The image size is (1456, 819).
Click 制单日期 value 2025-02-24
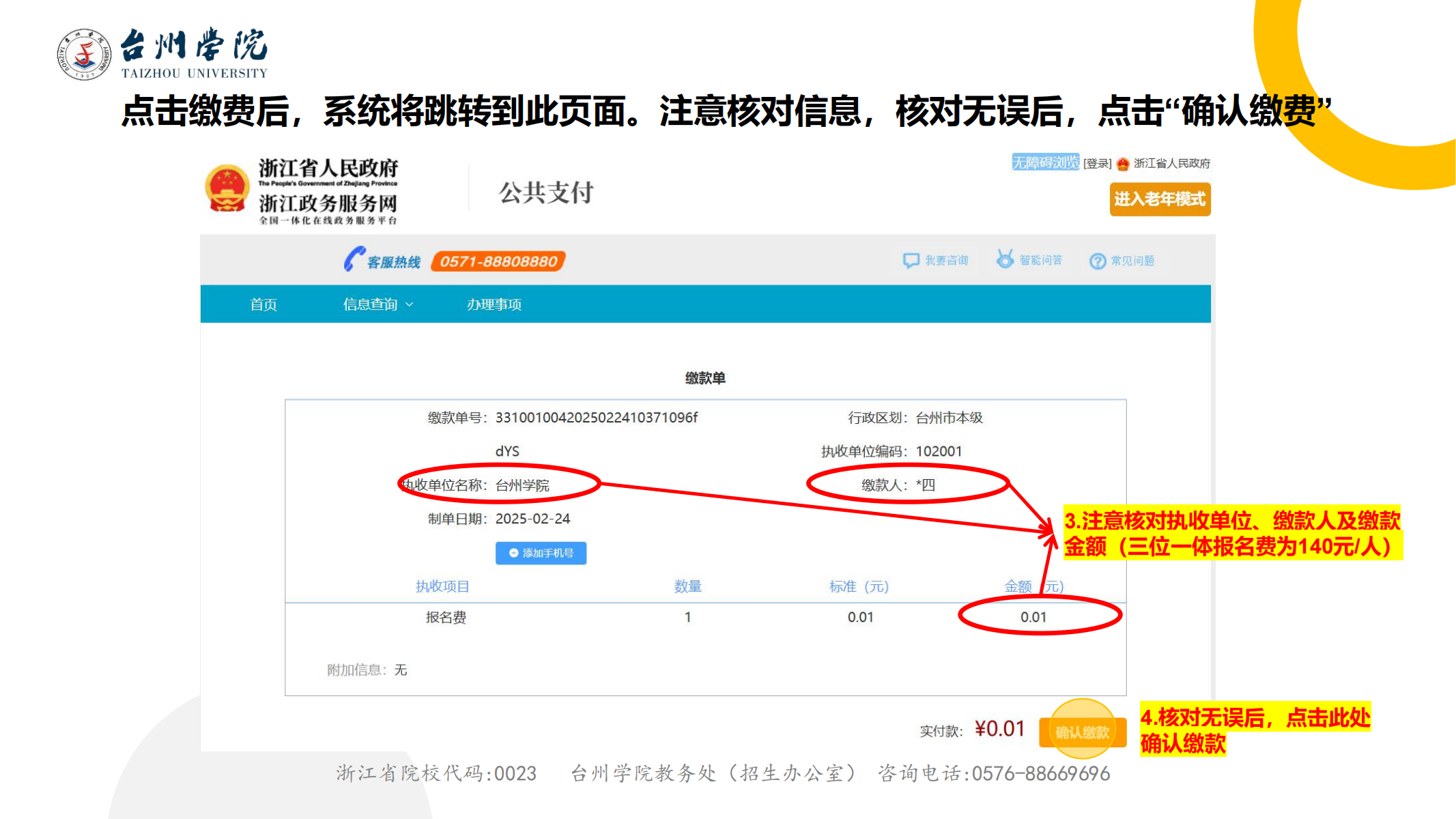(532, 519)
